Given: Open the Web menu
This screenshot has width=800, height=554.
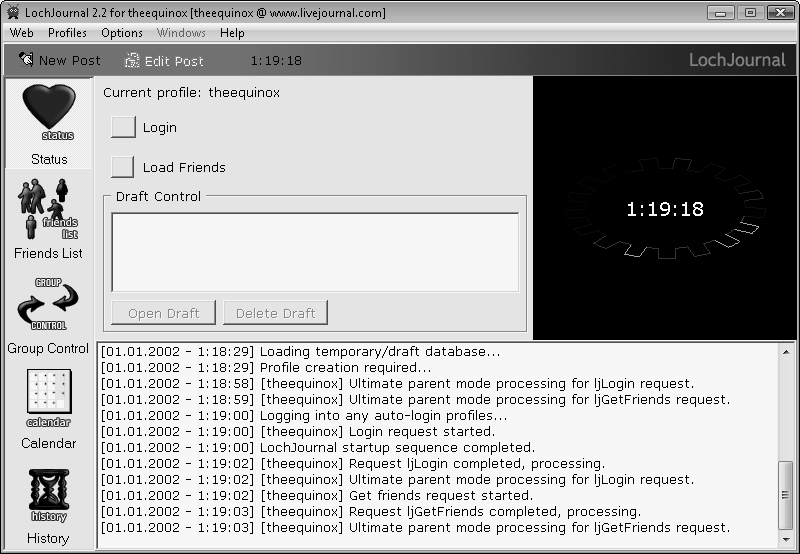Looking at the screenshot, I should (x=21, y=33).
